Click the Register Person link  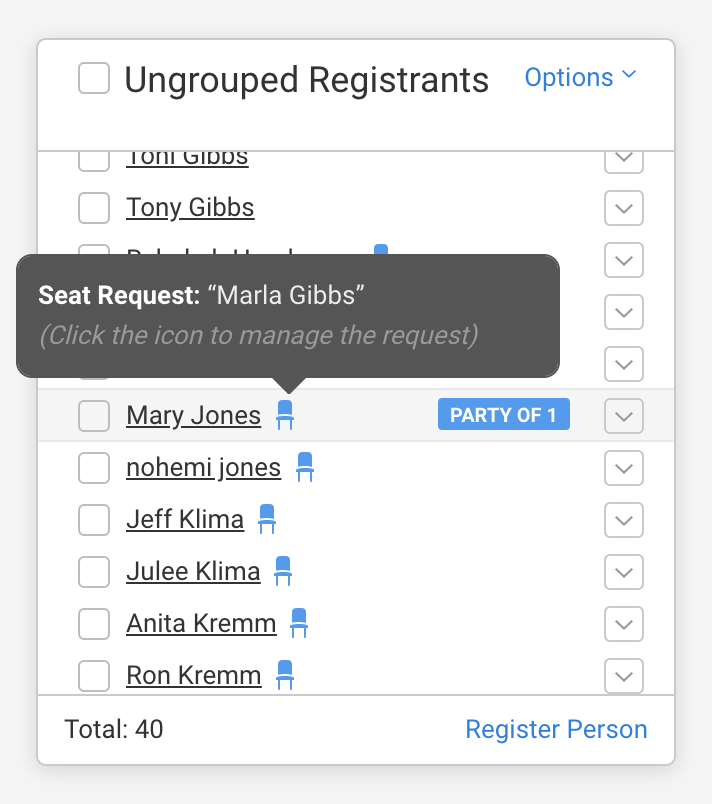point(556,730)
